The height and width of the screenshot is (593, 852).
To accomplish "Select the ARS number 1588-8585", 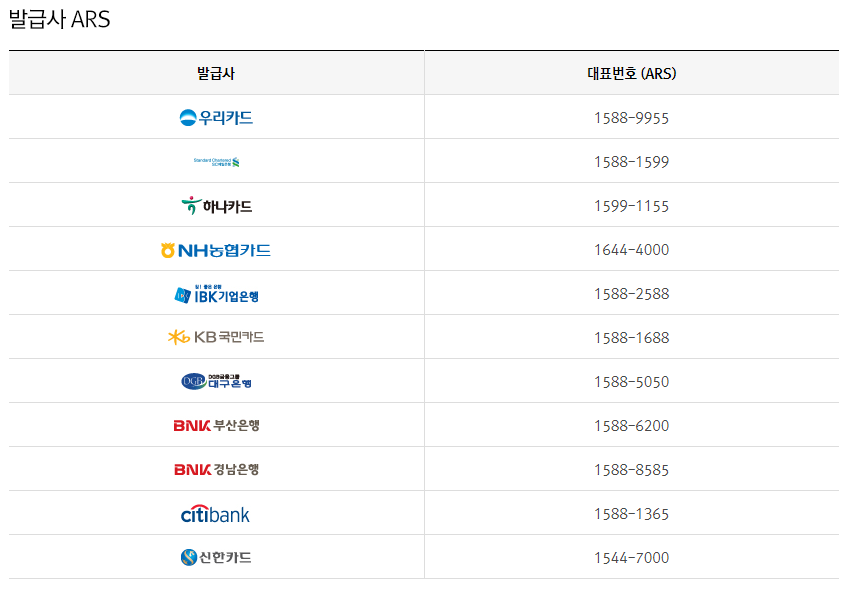I will (631, 470).
